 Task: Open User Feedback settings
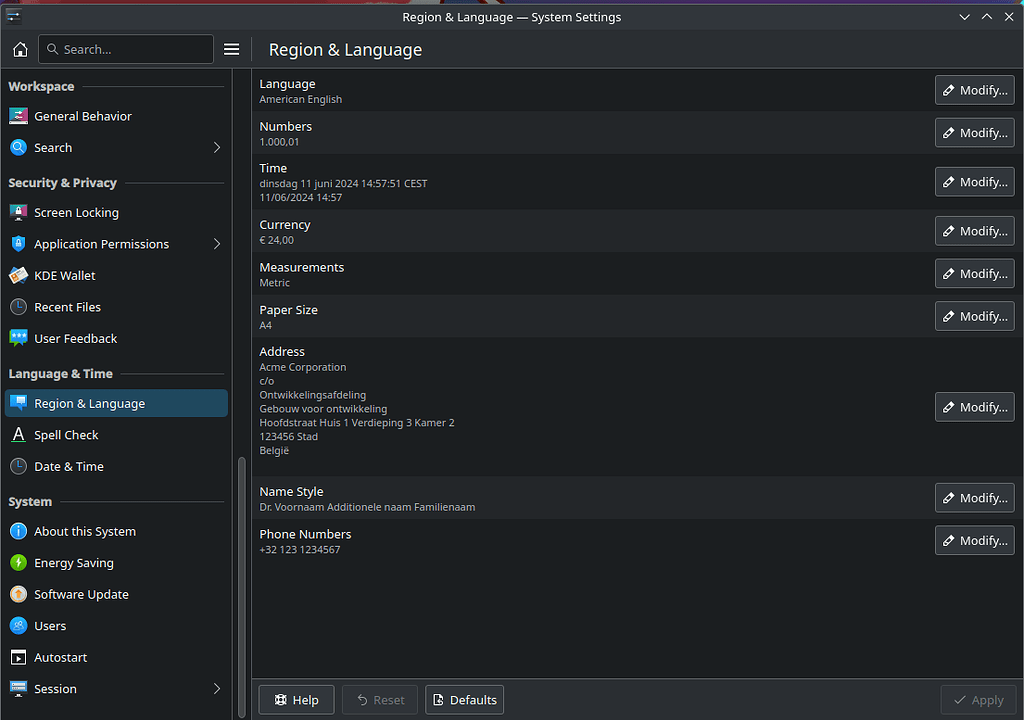(18, 338)
